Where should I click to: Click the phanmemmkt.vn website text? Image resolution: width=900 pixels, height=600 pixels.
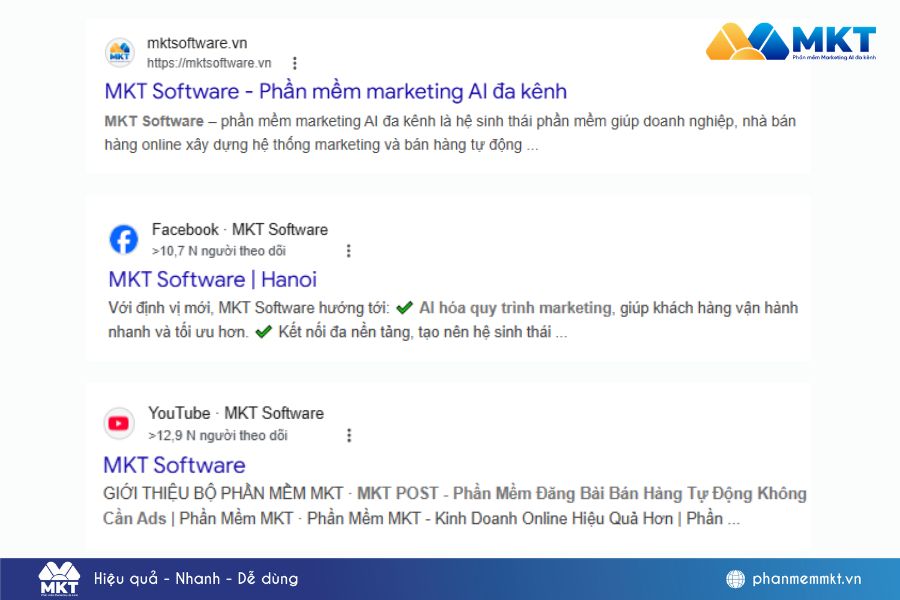coord(806,579)
